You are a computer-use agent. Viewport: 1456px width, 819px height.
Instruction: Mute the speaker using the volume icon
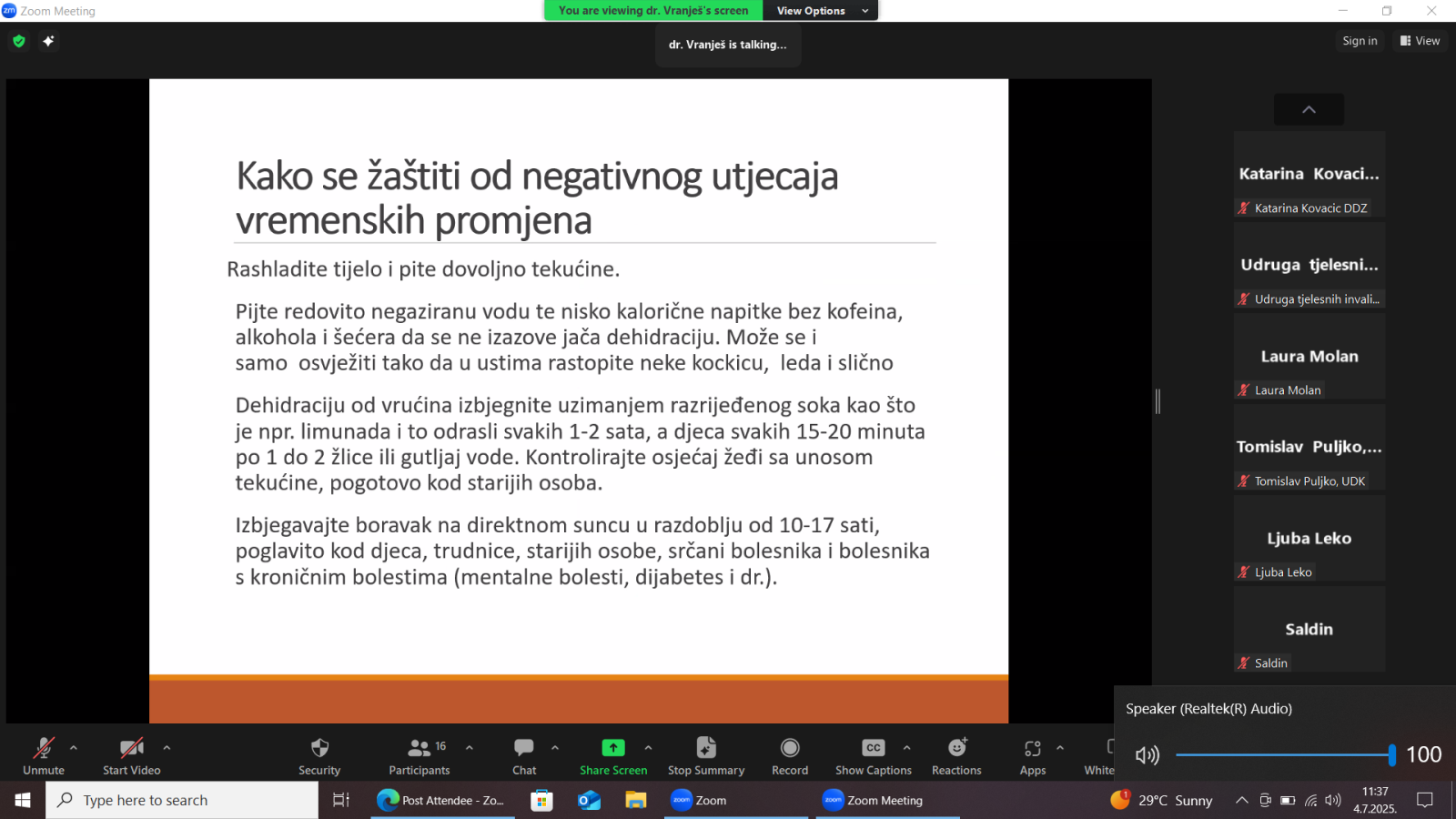click(1148, 754)
